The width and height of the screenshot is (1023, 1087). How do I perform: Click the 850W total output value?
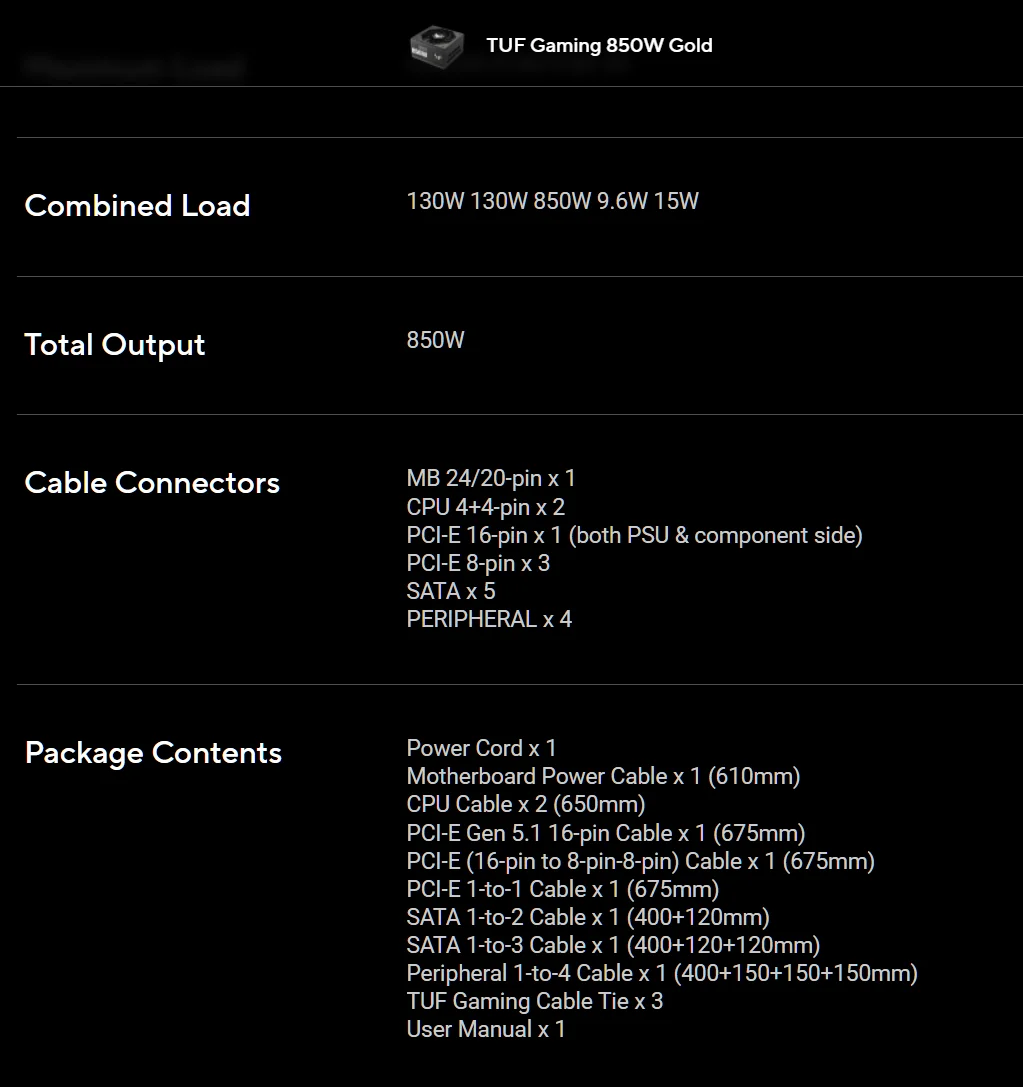[x=435, y=340]
